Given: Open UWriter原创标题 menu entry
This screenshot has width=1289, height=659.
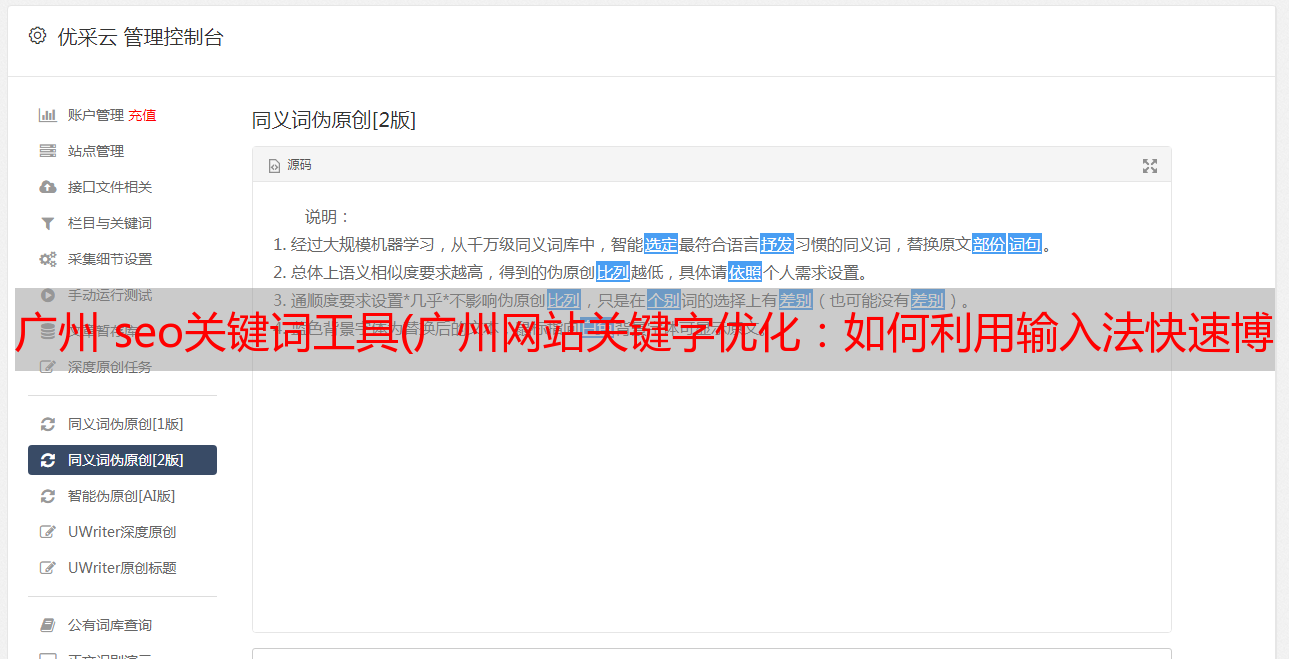Looking at the screenshot, I should click(x=122, y=568).
